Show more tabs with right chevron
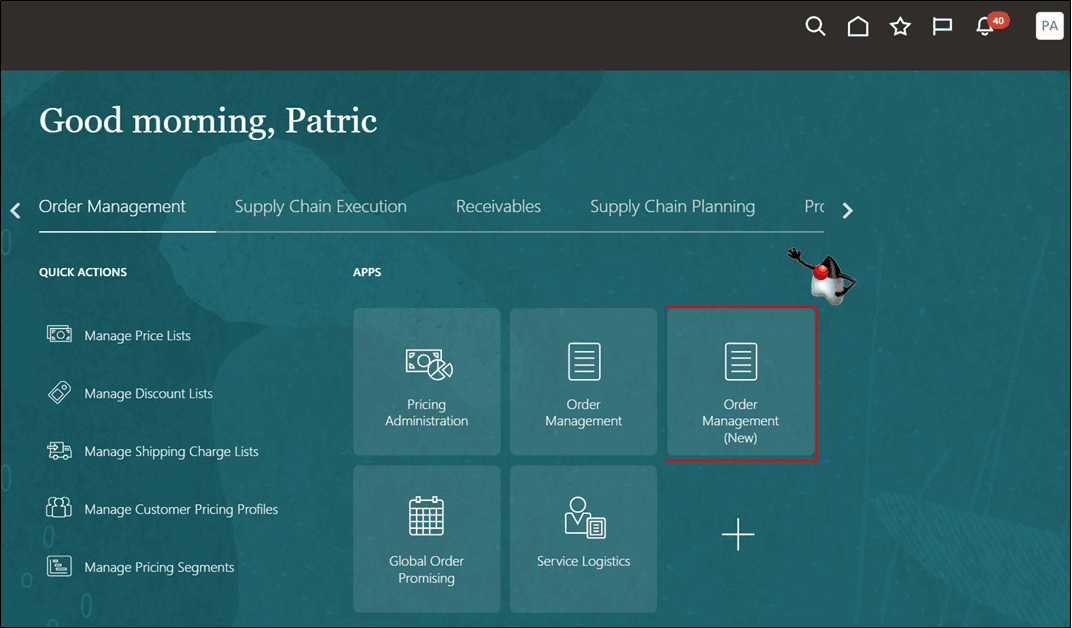 coord(848,210)
